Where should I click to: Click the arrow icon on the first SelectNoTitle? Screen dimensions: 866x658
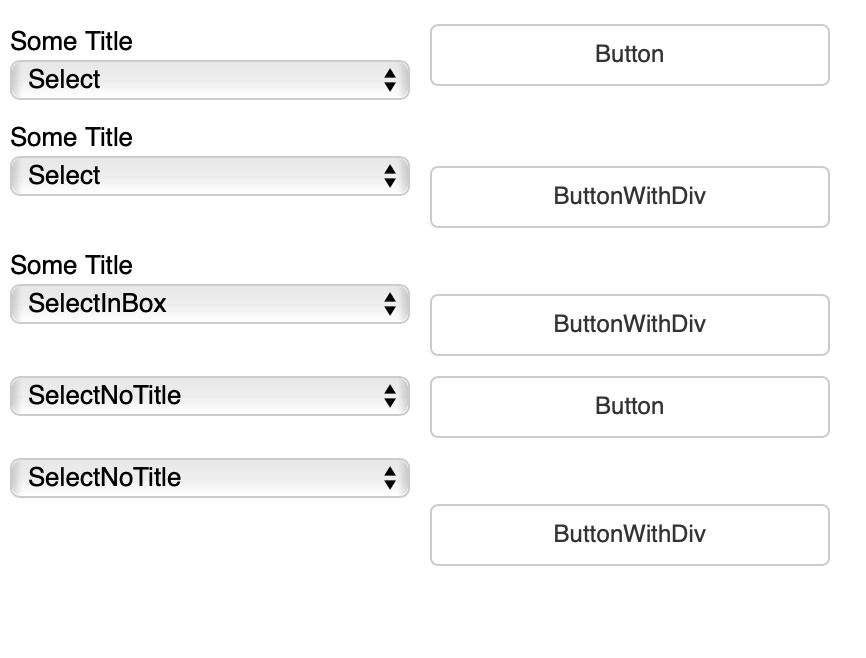(x=392, y=396)
